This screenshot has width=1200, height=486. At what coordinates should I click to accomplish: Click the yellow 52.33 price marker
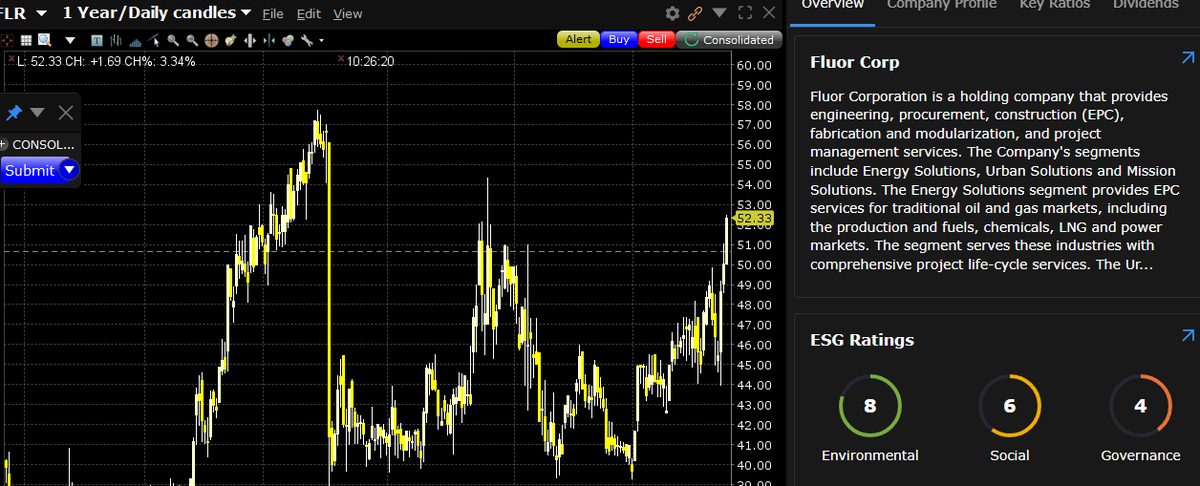(753, 217)
